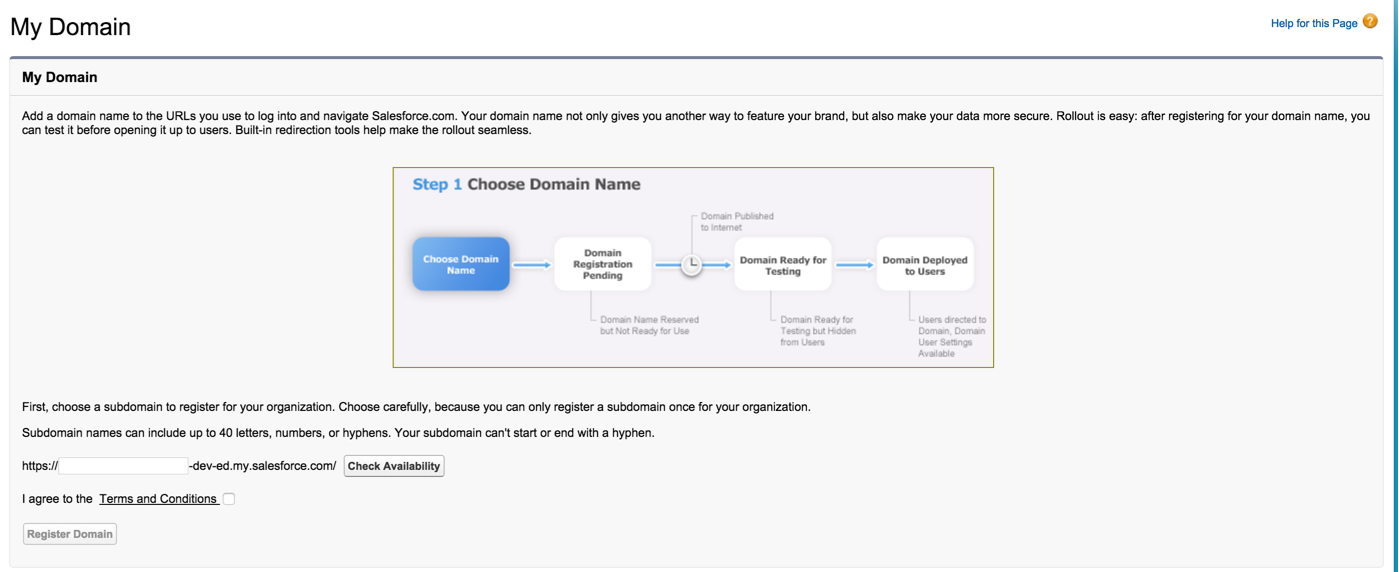Click arrow after the Choose Domain Name box
This screenshot has height=572, width=1399.
532,265
